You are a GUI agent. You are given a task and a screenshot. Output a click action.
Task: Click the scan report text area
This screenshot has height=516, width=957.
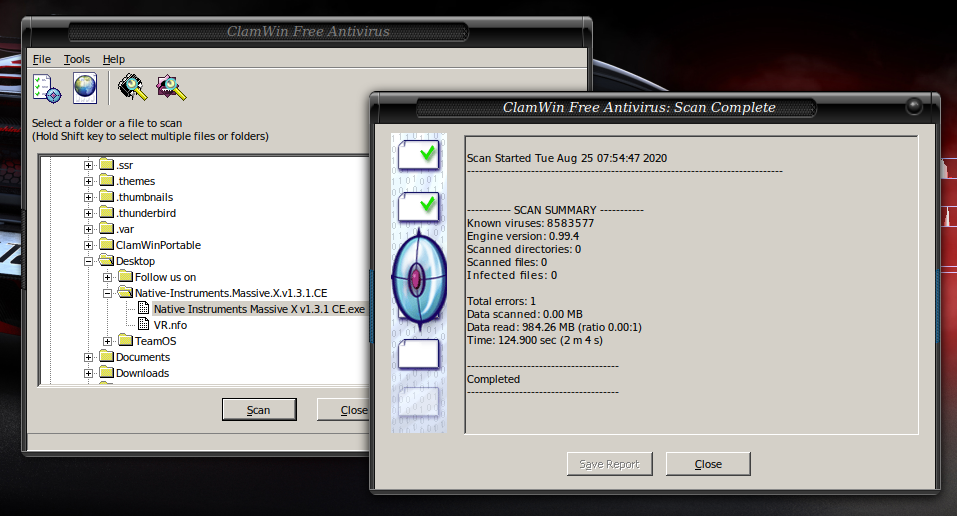tap(691, 285)
